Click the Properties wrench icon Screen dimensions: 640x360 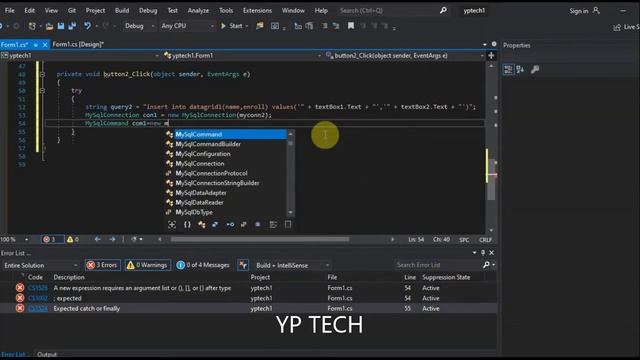coord(535,69)
